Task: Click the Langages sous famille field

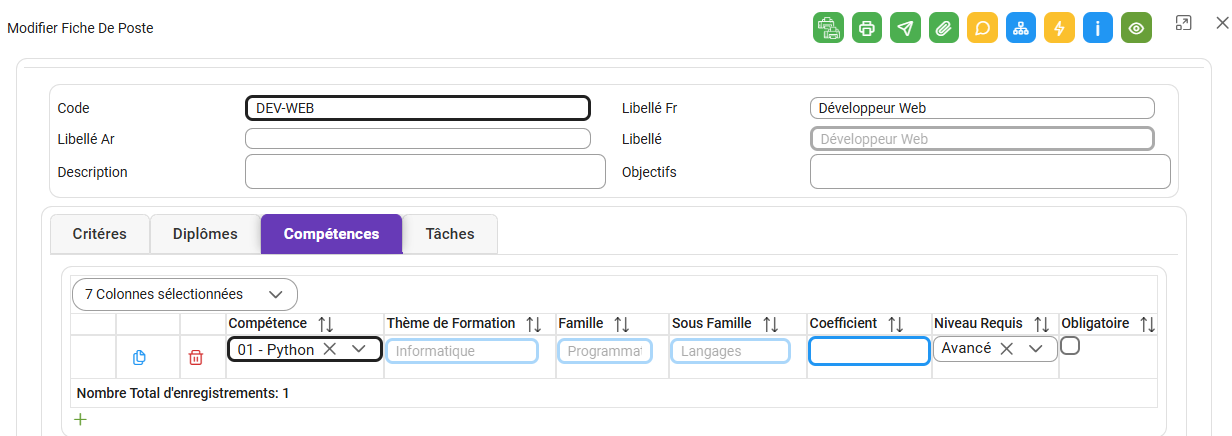Action: click(x=730, y=351)
